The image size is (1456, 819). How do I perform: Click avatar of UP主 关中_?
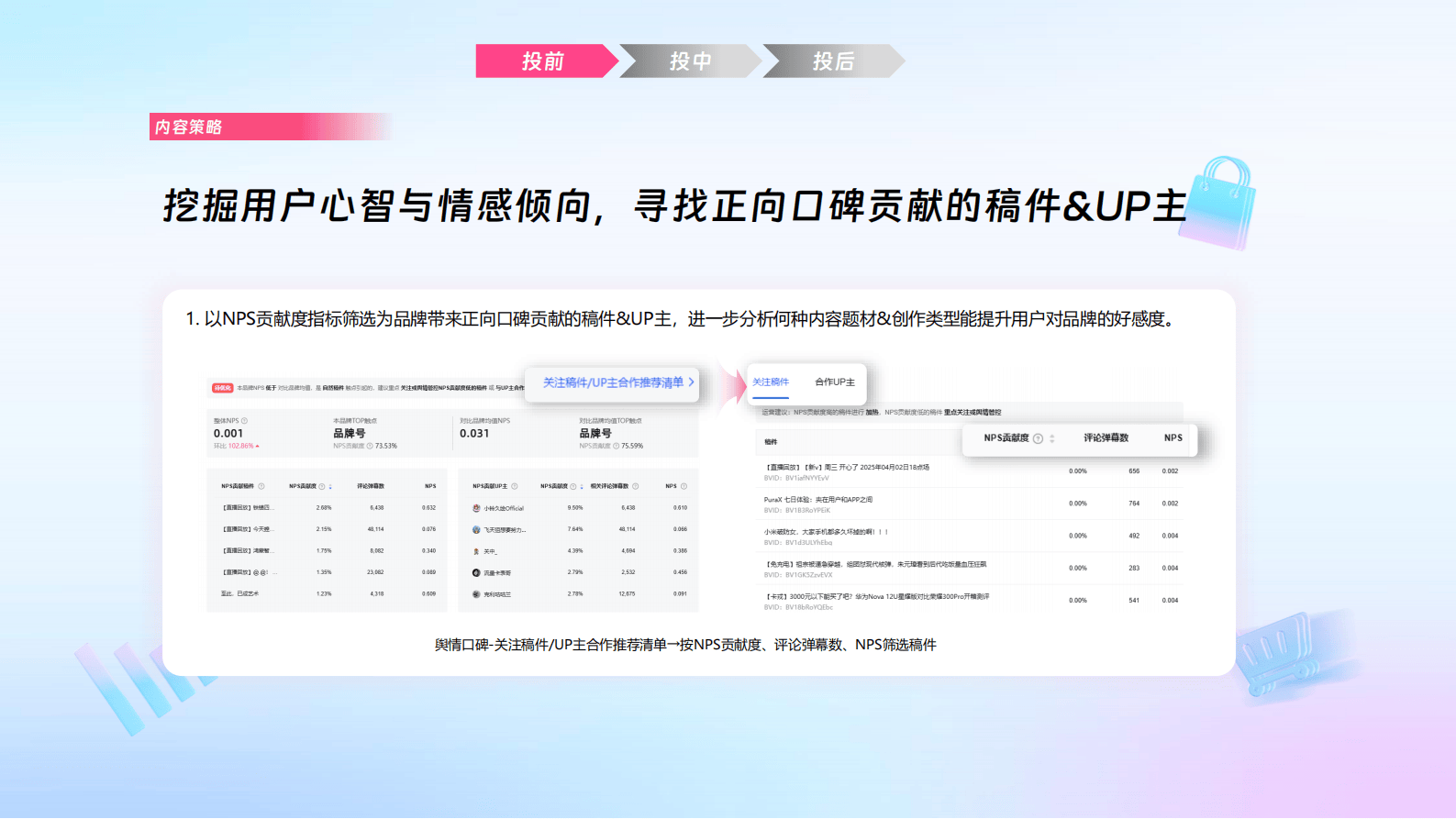[476, 551]
